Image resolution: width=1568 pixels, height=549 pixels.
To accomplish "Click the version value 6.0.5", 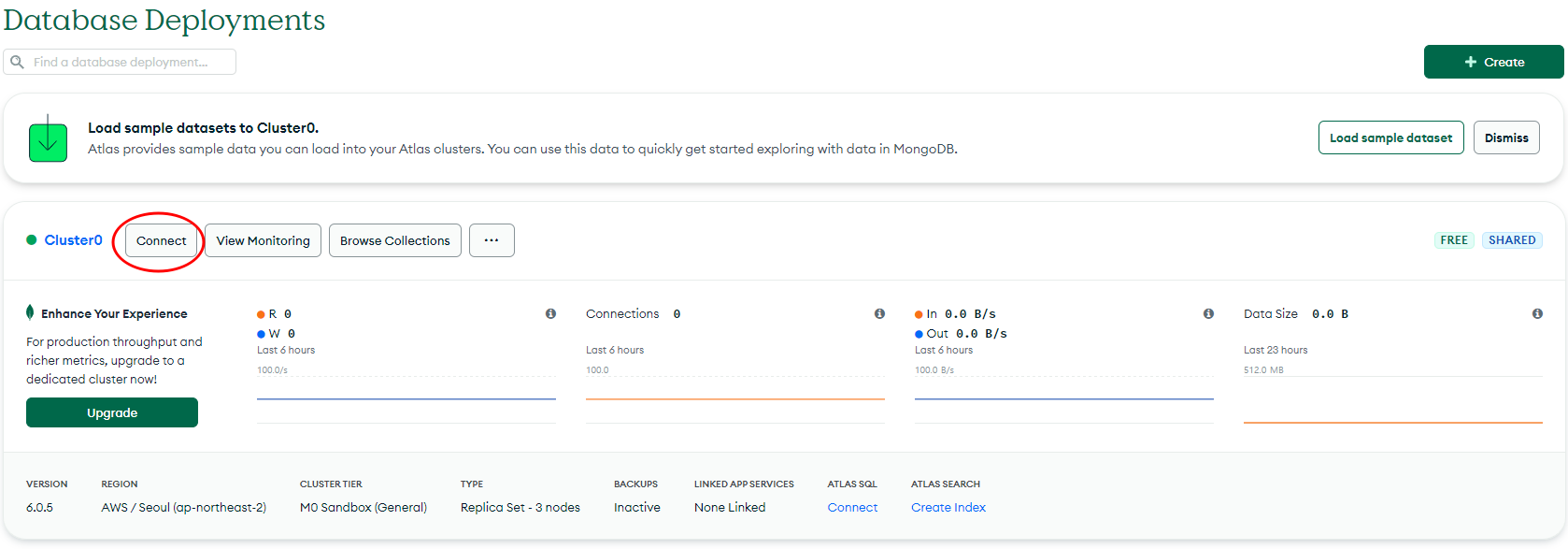I will 39,507.
